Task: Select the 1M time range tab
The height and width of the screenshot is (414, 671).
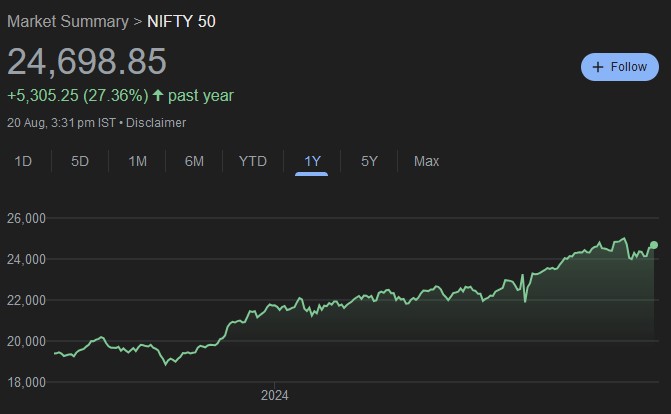Action: click(137, 161)
